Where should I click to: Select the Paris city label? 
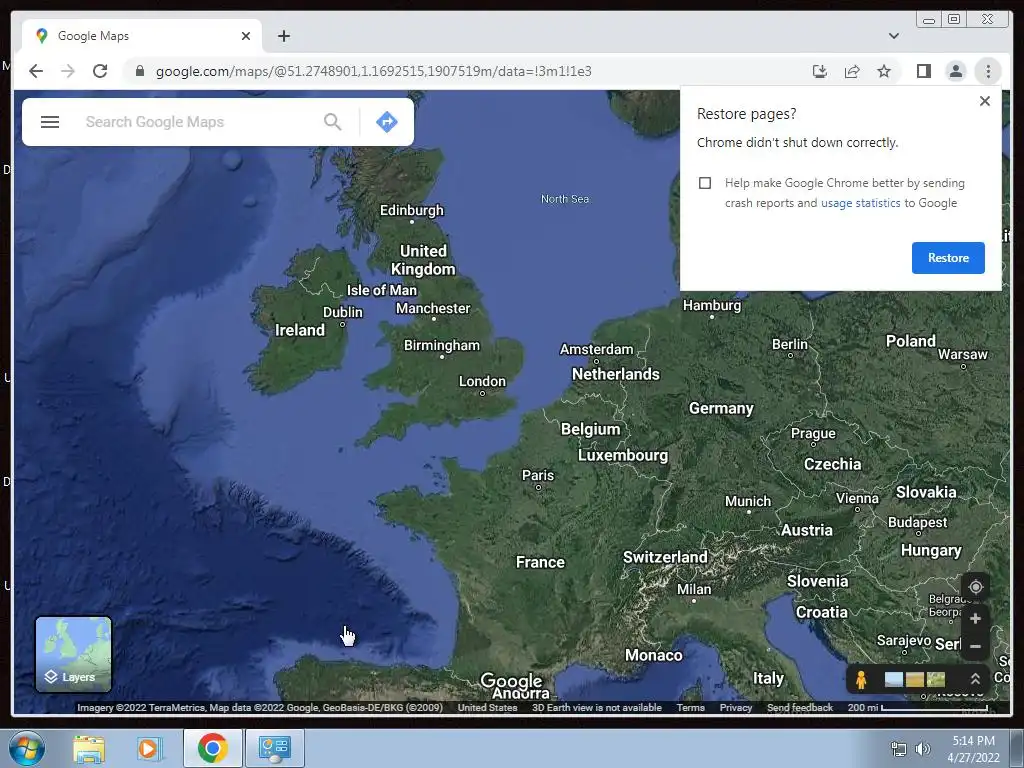pos(537,475)
